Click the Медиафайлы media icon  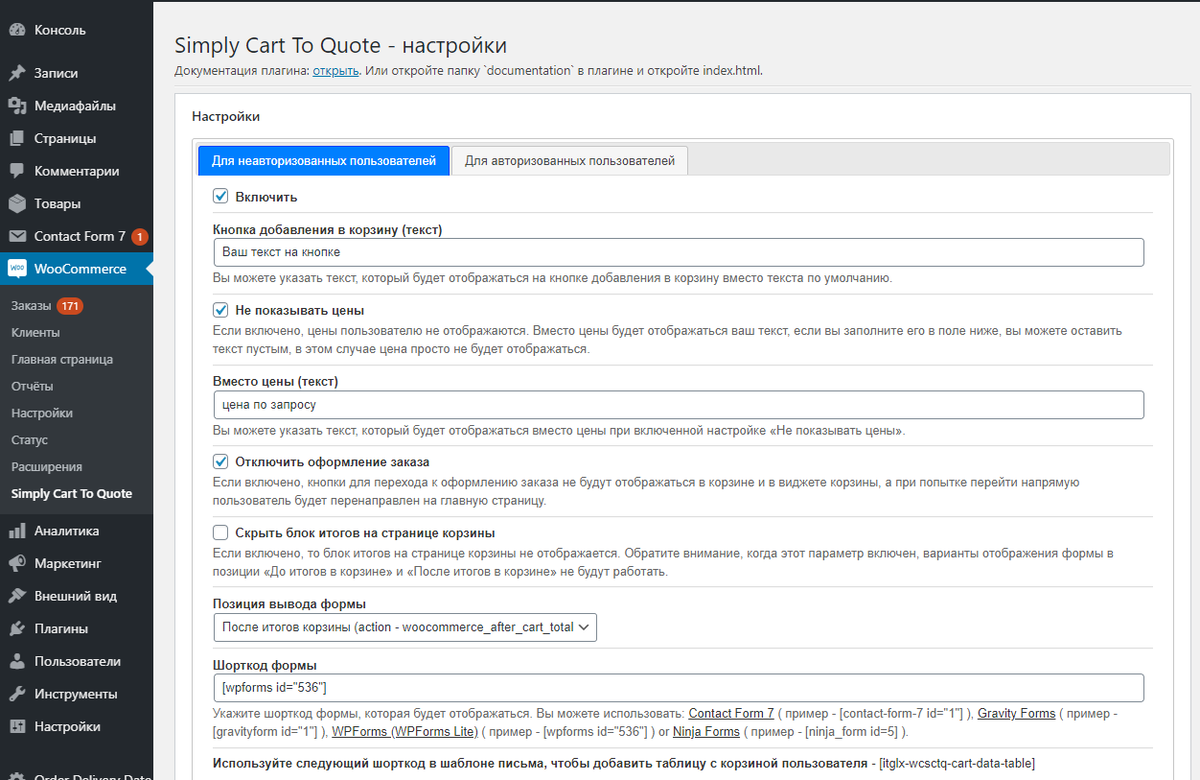pos(17,106)
